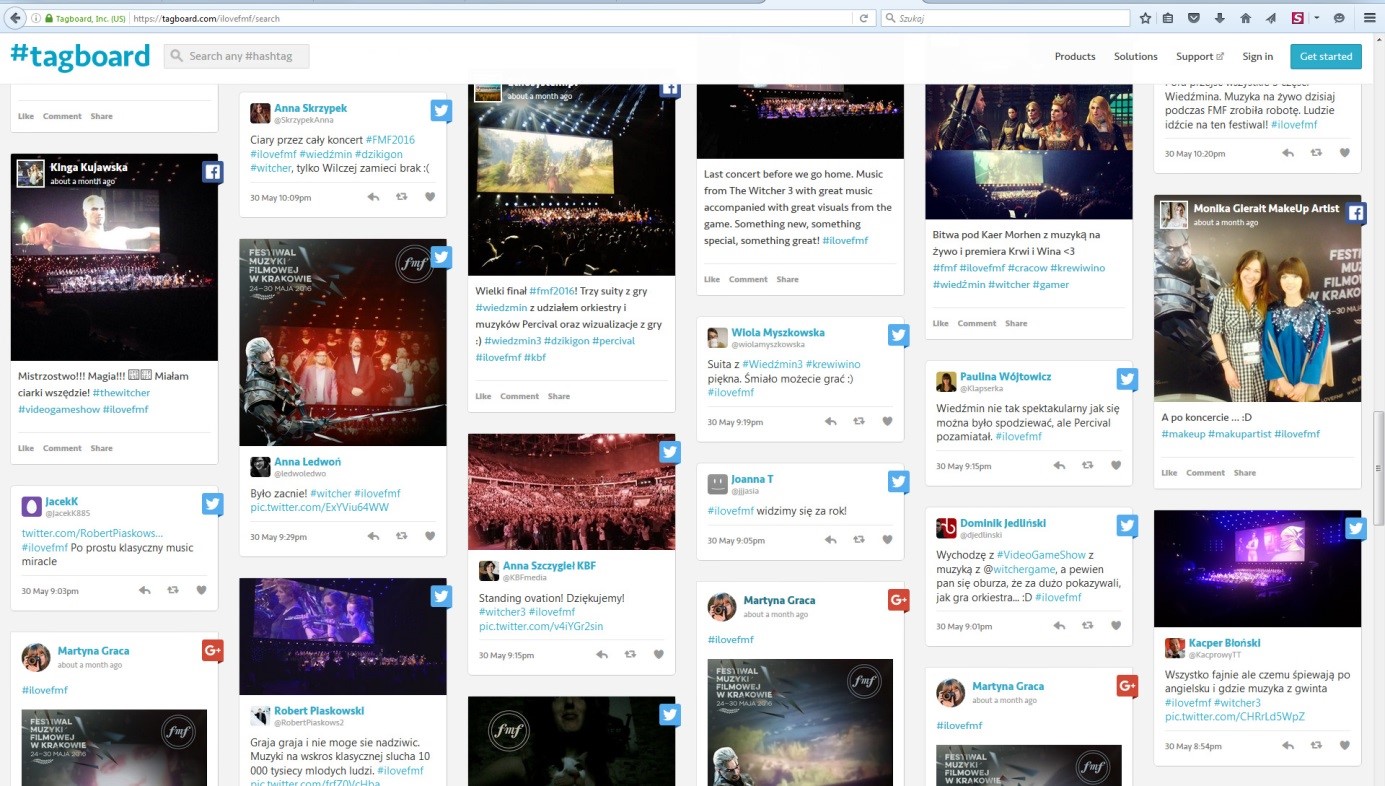Image resolution: width=1385 pixels, height=786 pixels.
Task: Heart Kacper Błoński's tweet
Action: [x=1344, y=746]
